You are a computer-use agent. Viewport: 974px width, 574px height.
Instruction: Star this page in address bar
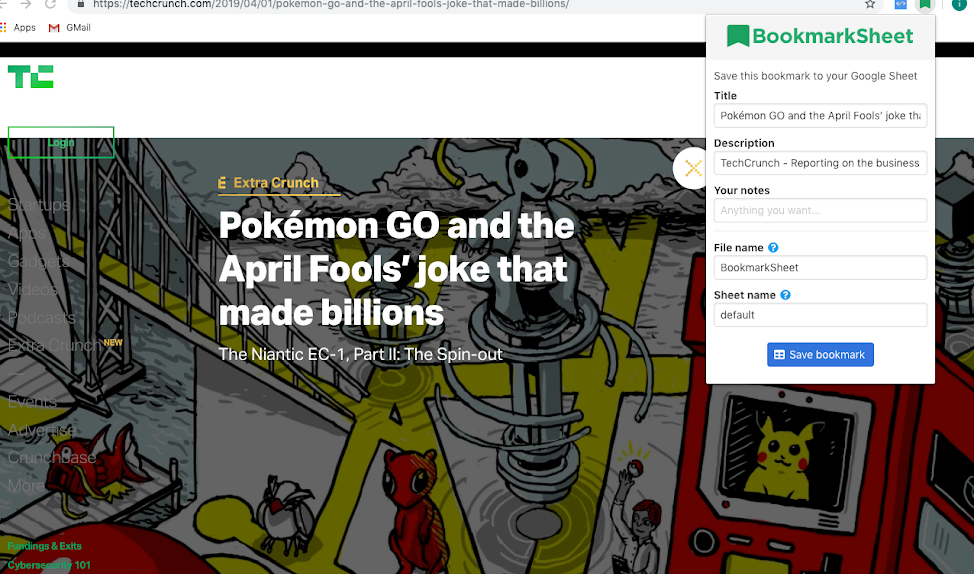[x=870, y=4]
